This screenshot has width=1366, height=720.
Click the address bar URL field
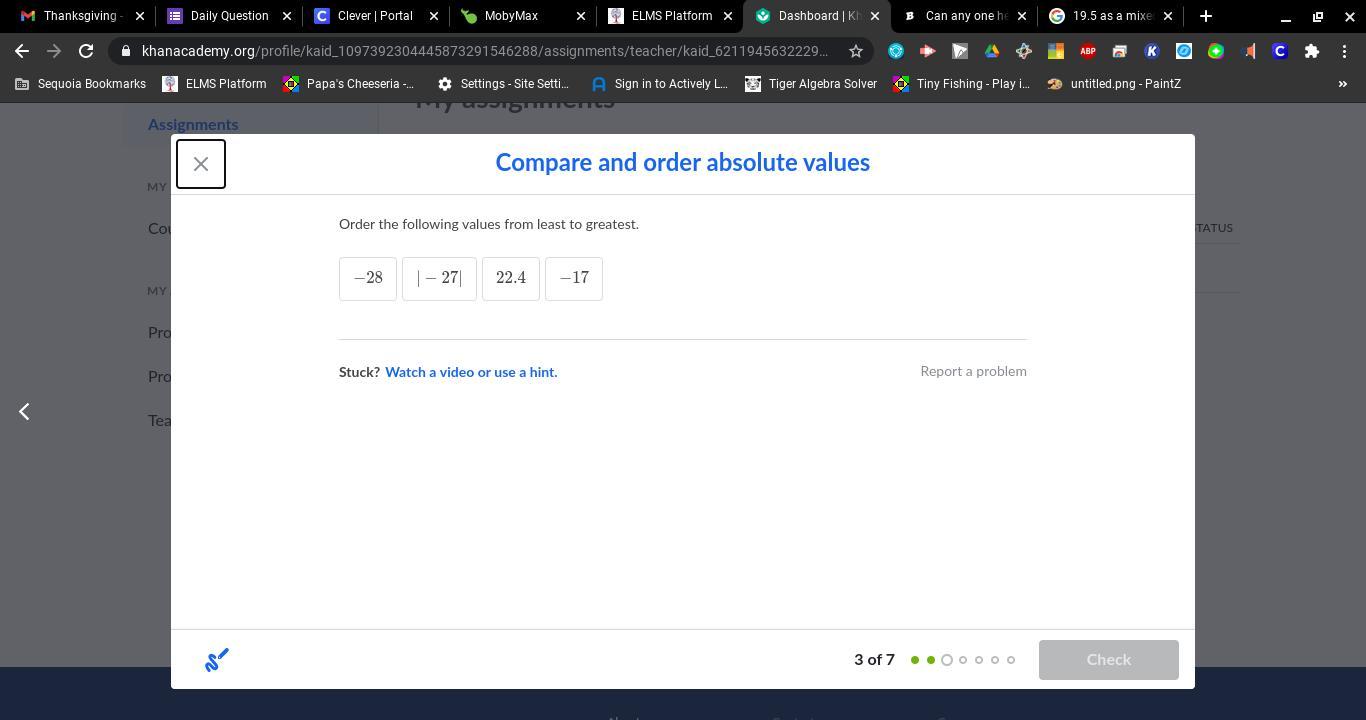point(485,51)
